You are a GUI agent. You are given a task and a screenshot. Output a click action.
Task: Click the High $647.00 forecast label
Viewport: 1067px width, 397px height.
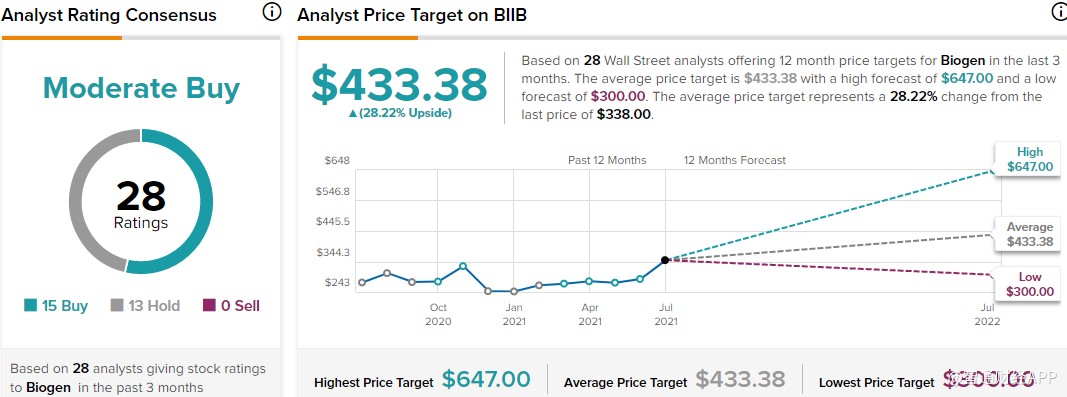tap(1029, 159)
